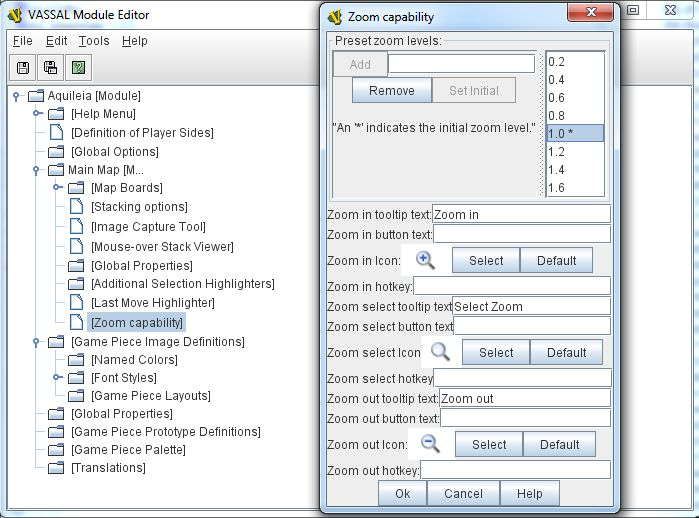Click the Zoom capability document icon
This screenshot has height=518, width=699.
click(76, 322)
